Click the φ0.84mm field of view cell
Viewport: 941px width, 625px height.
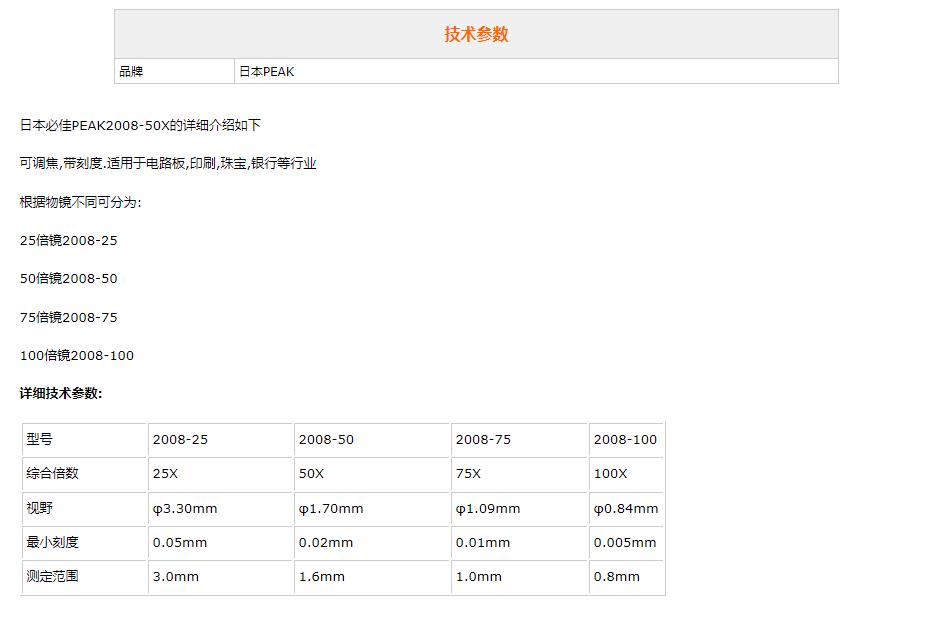[626, 508]
